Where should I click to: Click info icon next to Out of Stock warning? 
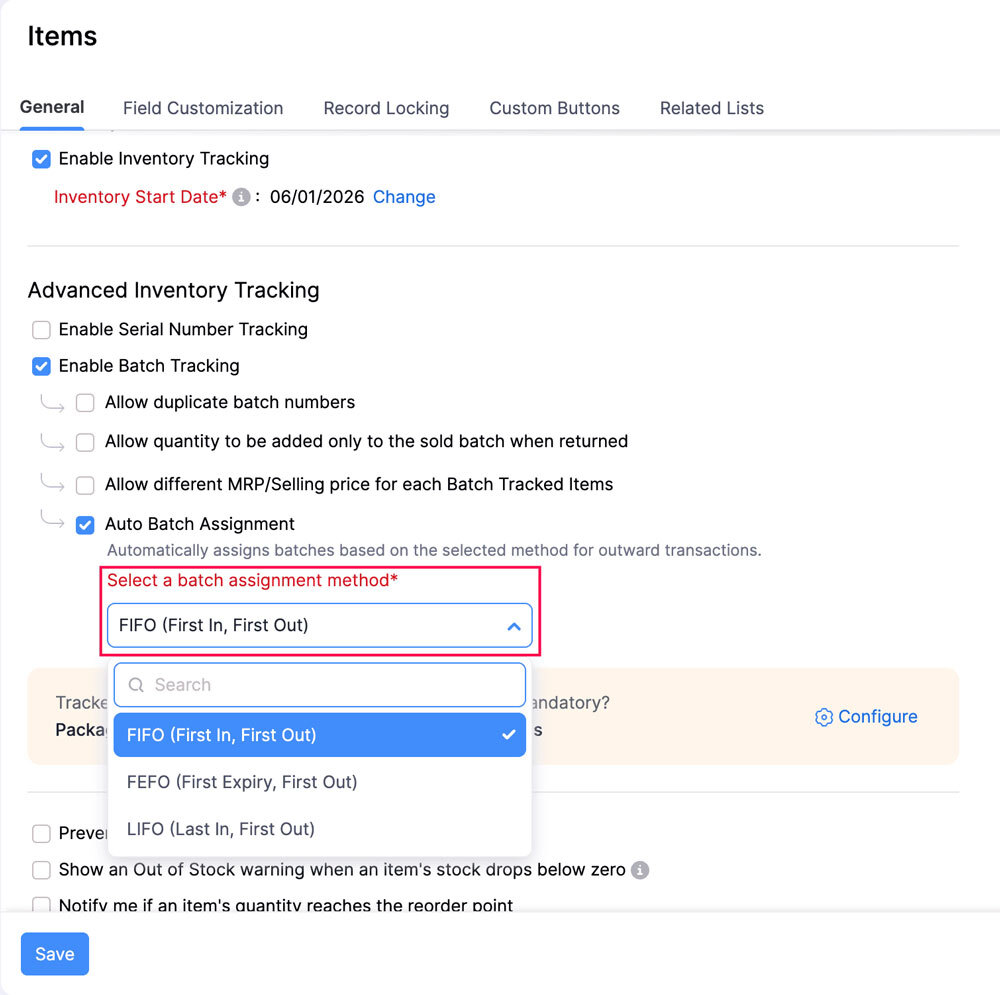[640, 870]
